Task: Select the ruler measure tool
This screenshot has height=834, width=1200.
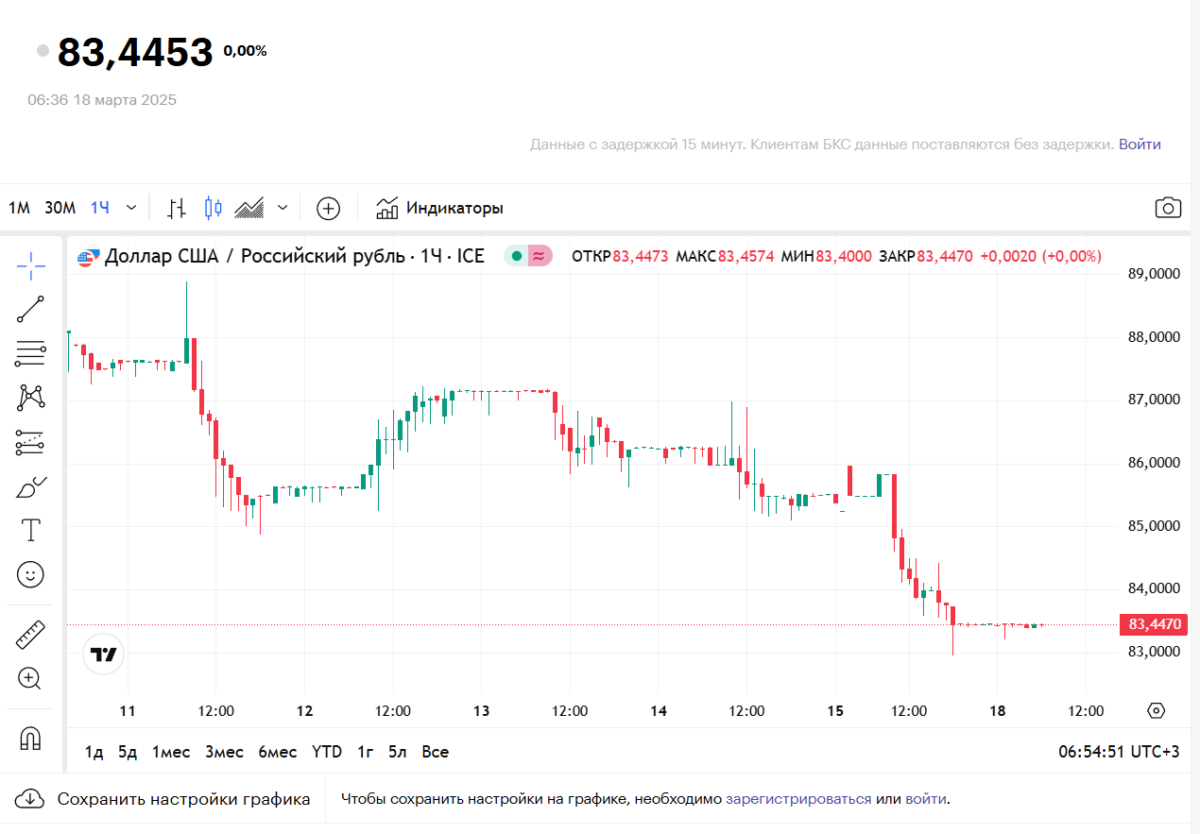Action: click(31, 635)
